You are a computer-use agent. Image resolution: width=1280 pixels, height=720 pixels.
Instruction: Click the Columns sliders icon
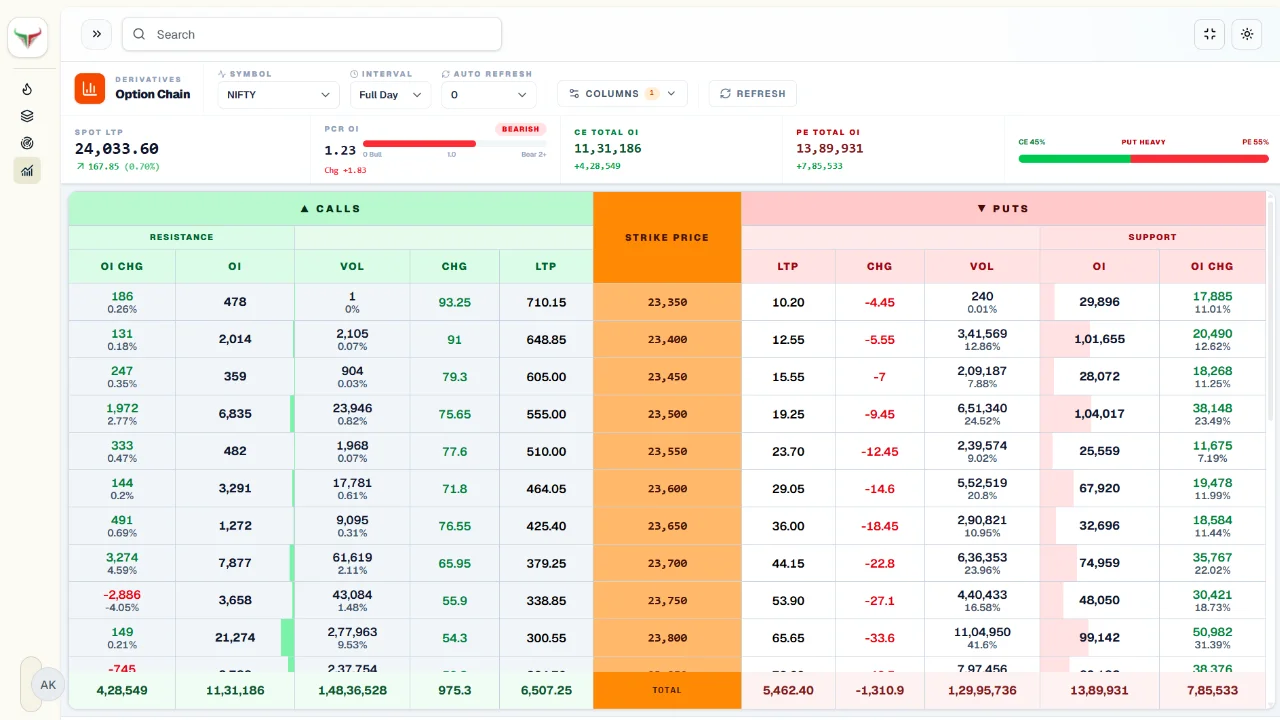pyautogui.click(x=574, y=94)
